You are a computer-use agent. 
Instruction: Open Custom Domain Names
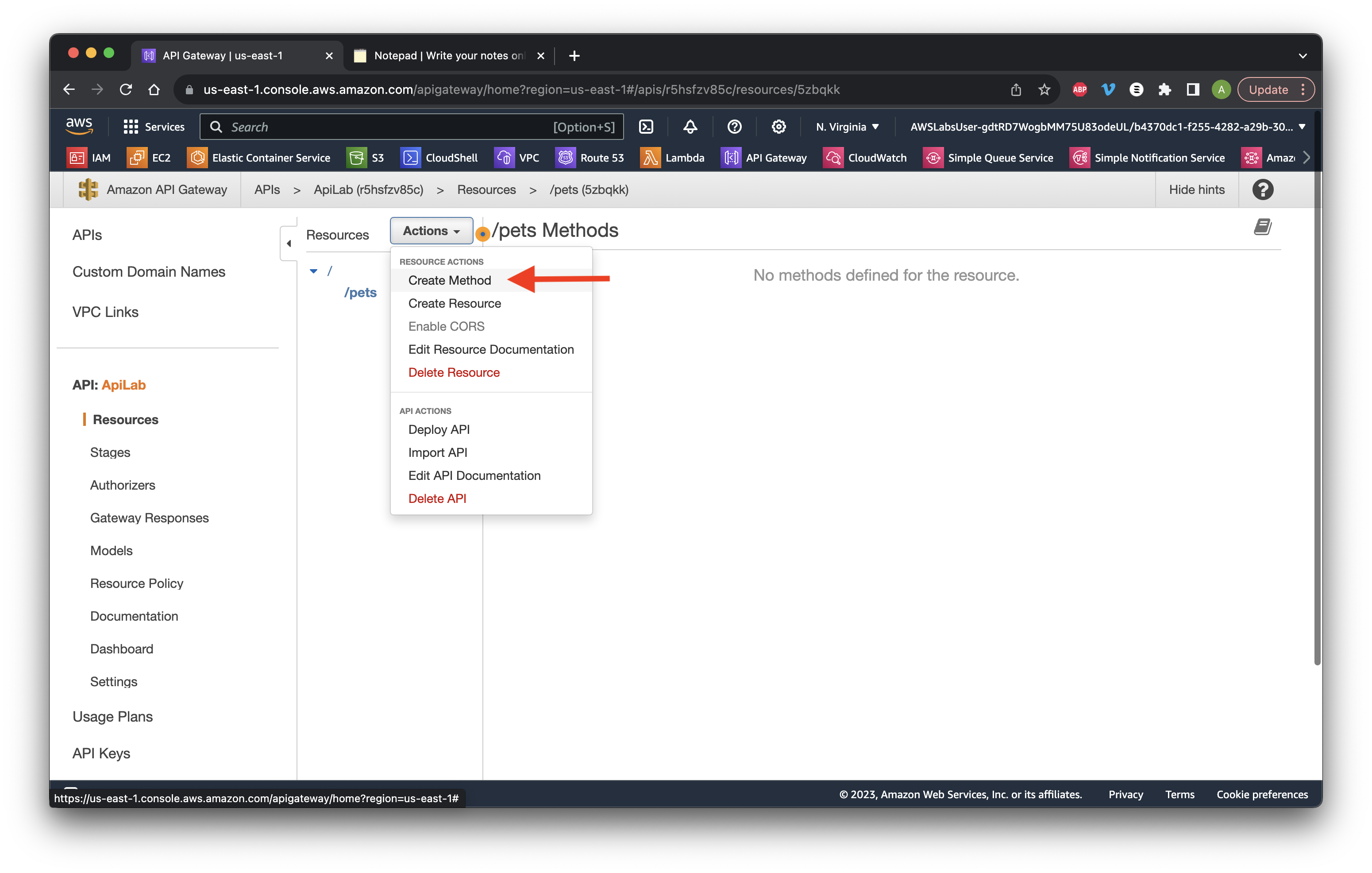149,272
